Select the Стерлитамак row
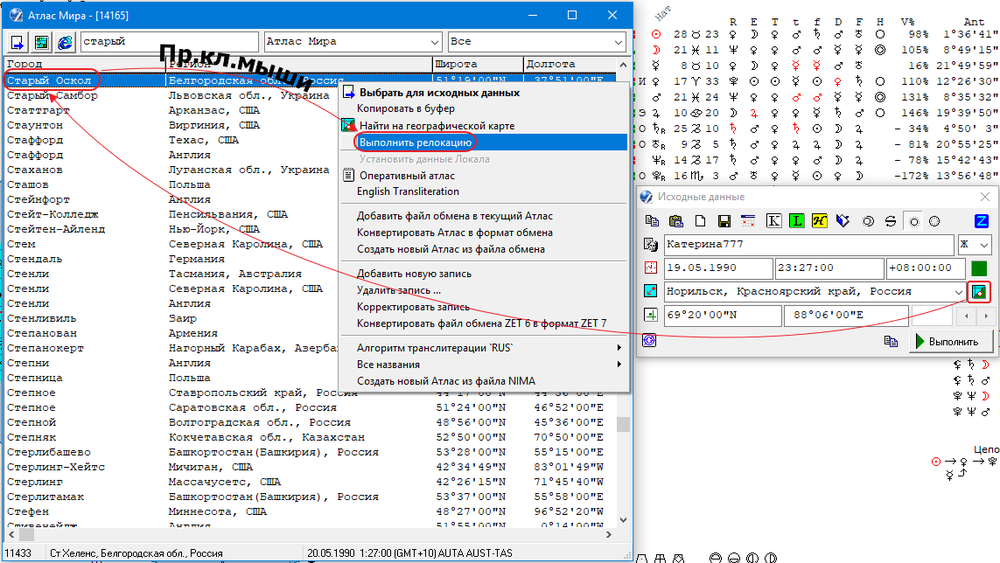 tap(310, 497)
